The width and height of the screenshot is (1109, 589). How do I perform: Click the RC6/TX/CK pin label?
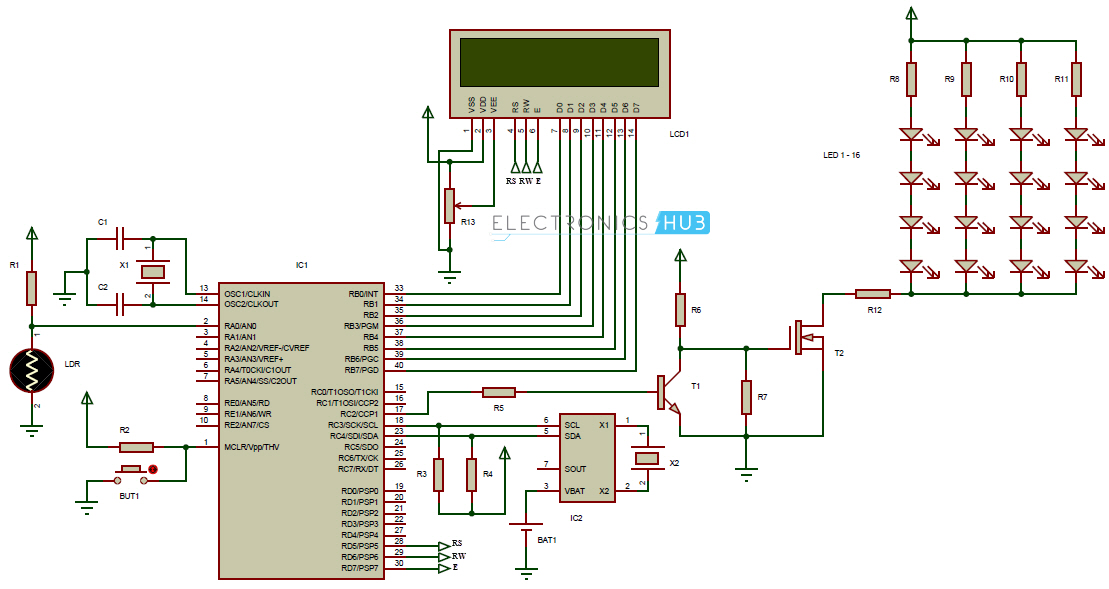[359, 457]
